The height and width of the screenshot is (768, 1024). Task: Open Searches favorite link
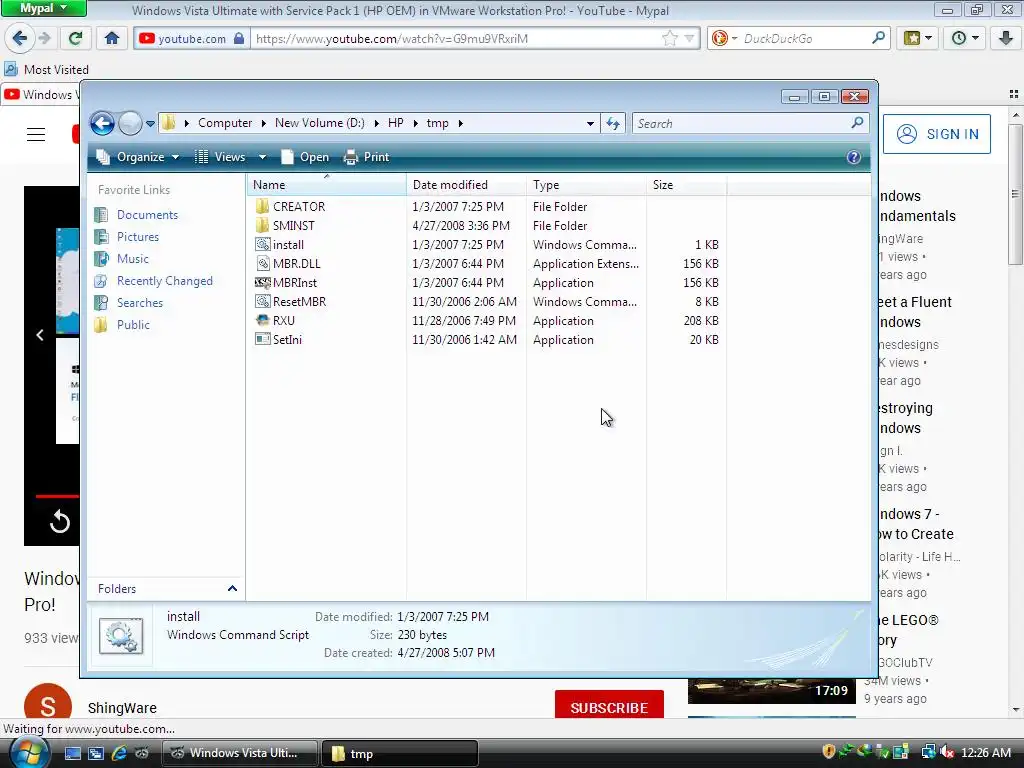coord(140,303)
